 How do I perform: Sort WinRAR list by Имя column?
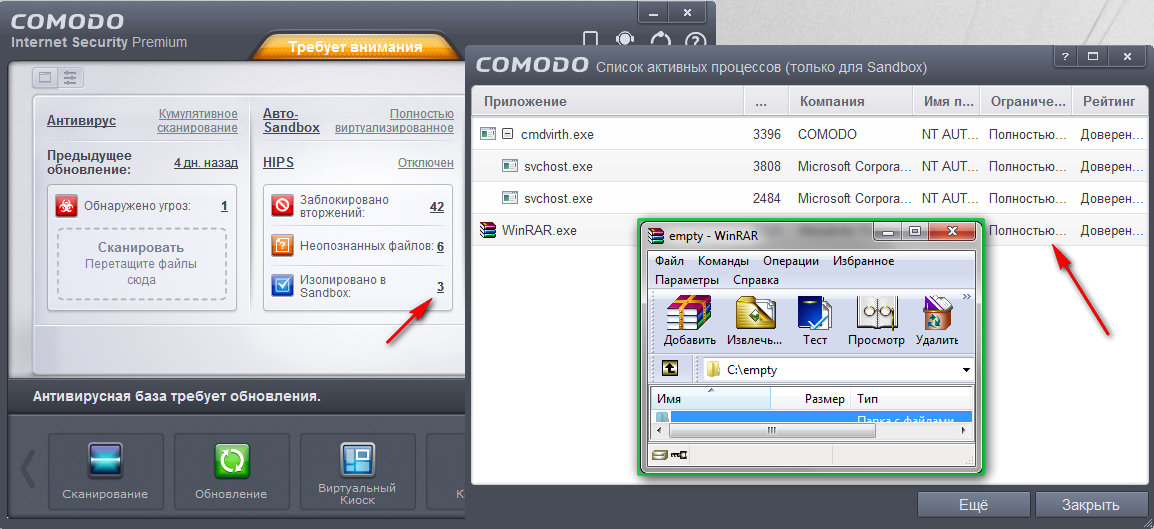pos(711,399)
